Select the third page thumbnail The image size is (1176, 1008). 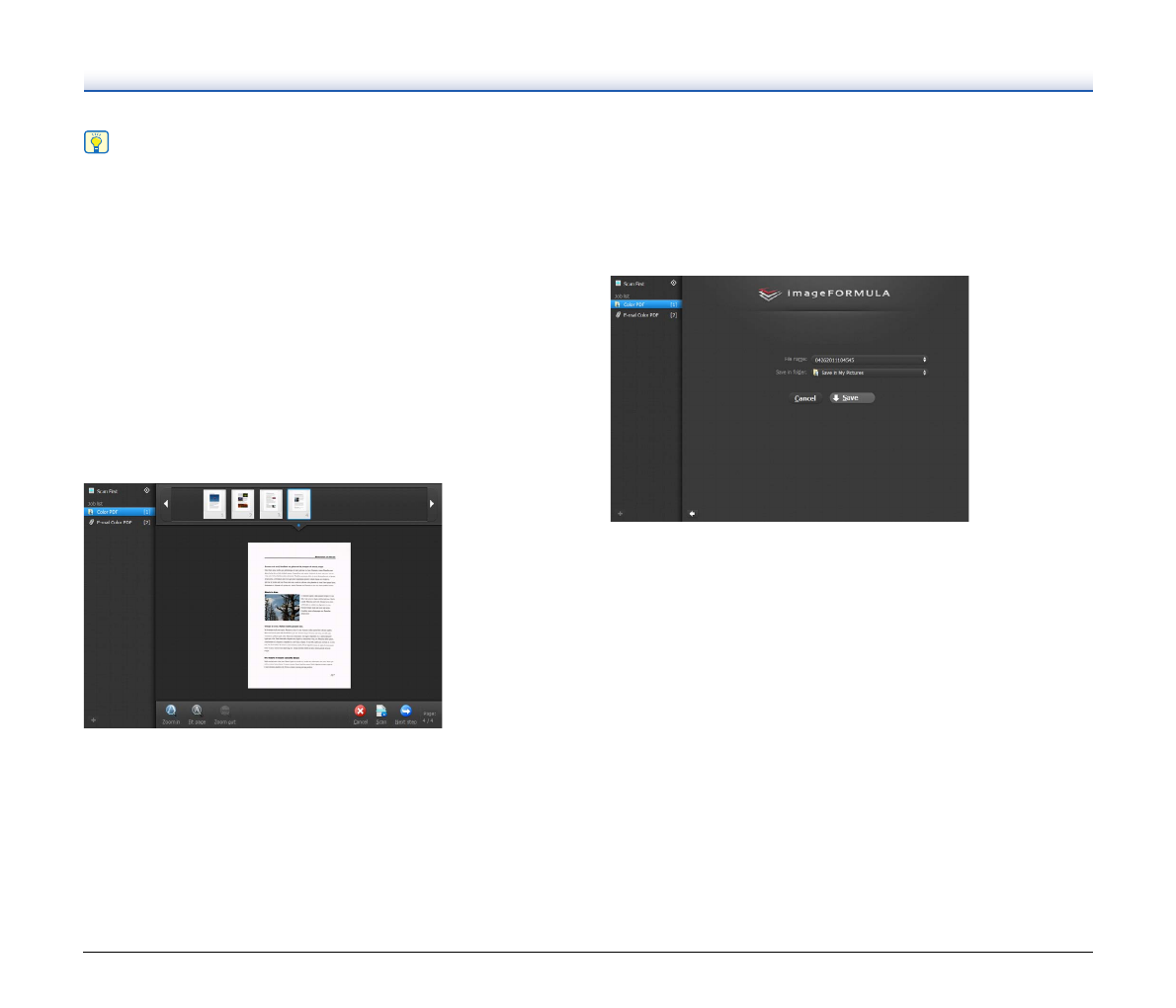point(271,504)
